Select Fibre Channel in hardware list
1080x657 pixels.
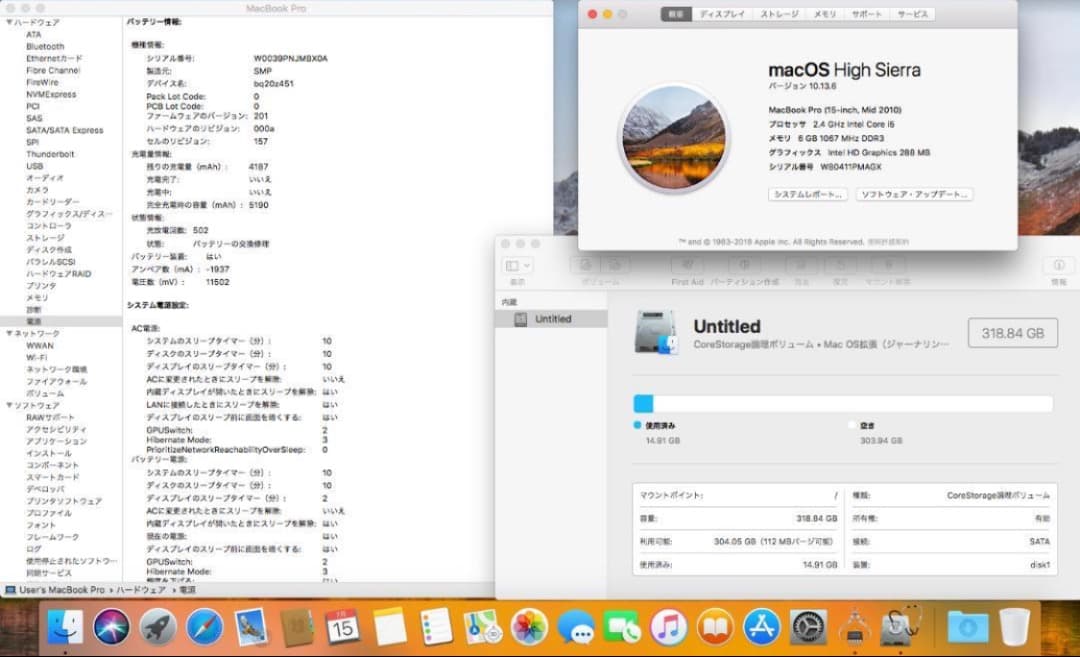pos(53,70)
